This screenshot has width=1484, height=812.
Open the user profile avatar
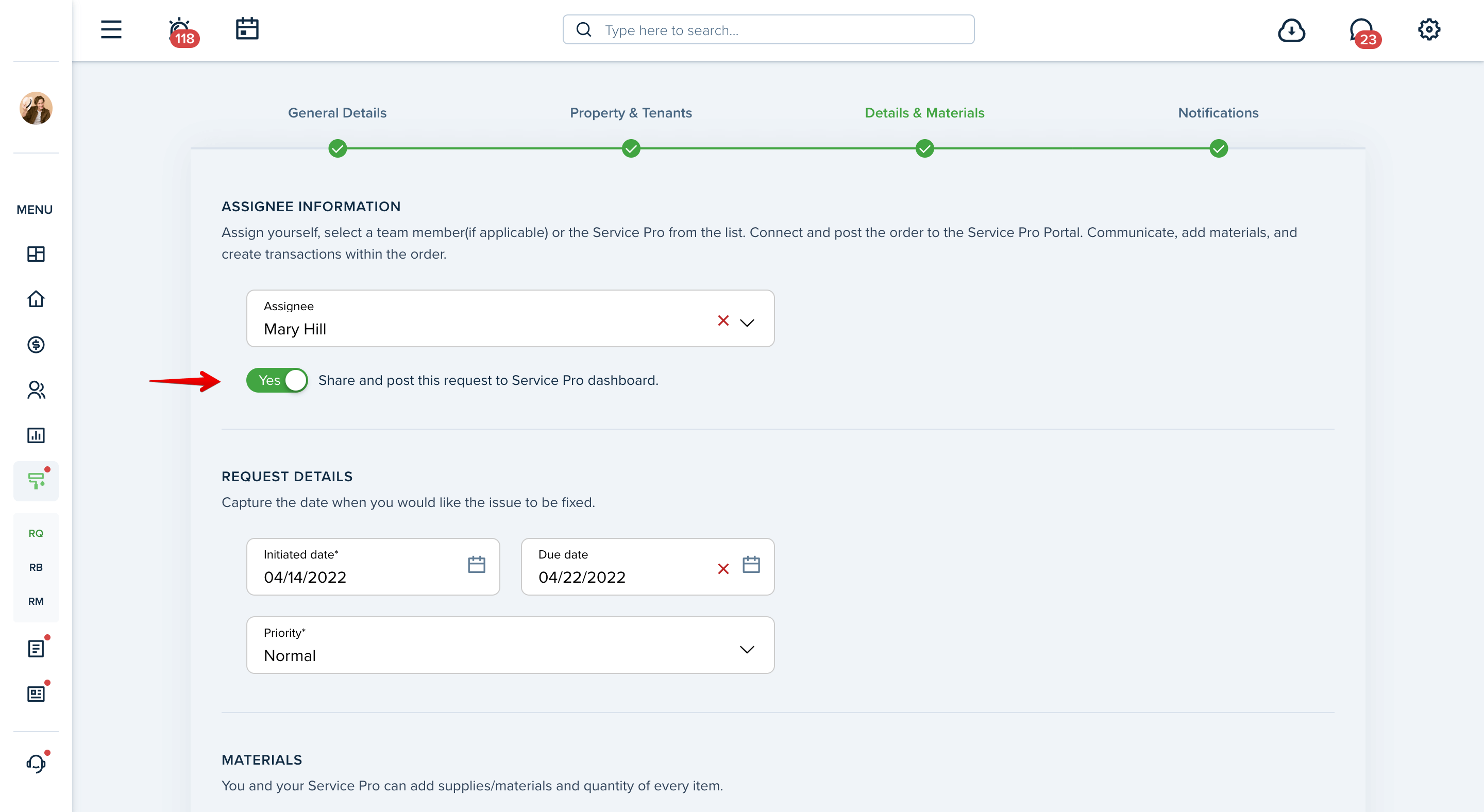[36, 108]
